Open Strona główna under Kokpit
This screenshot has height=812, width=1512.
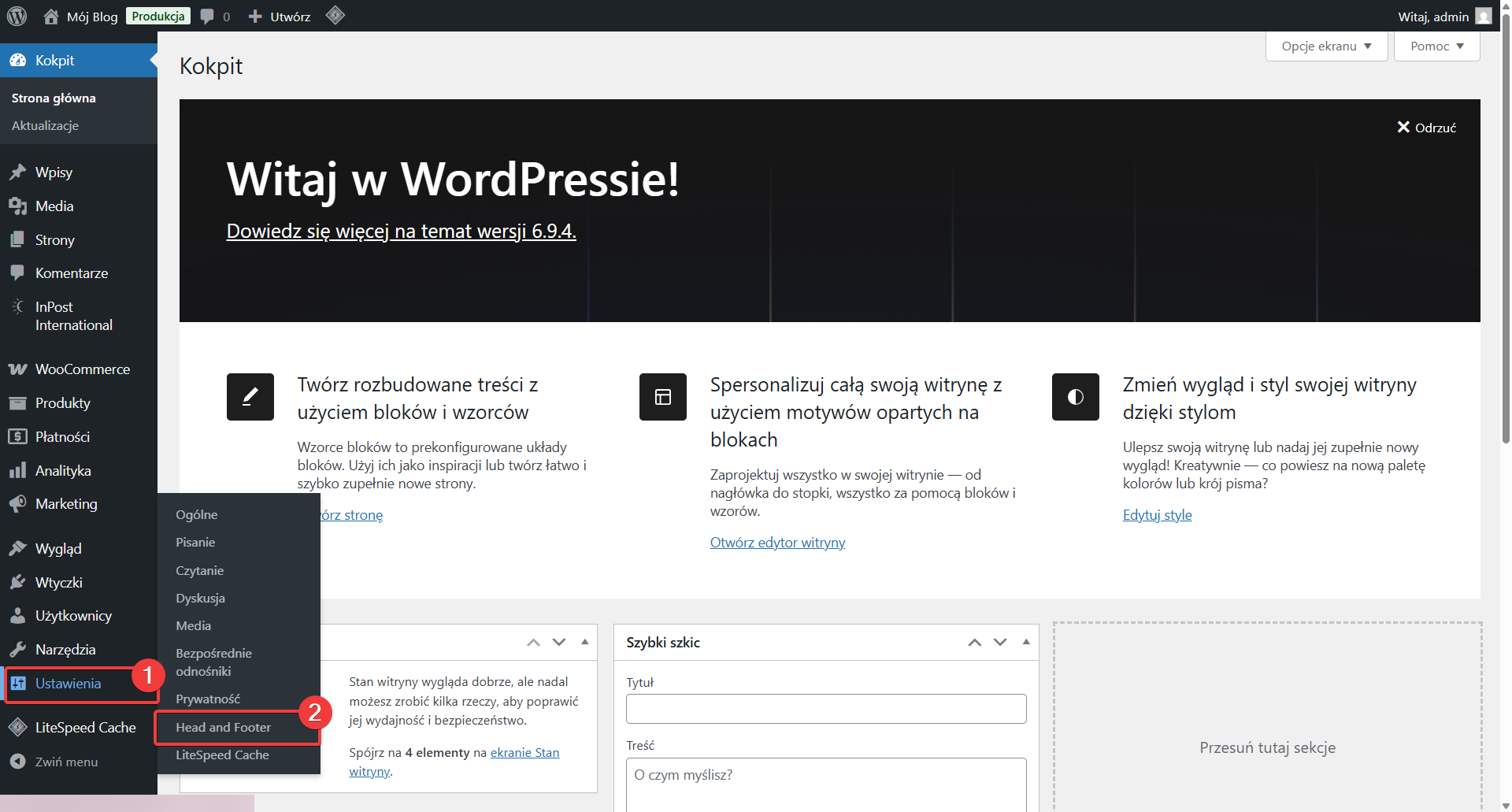[x=54, y=98]
